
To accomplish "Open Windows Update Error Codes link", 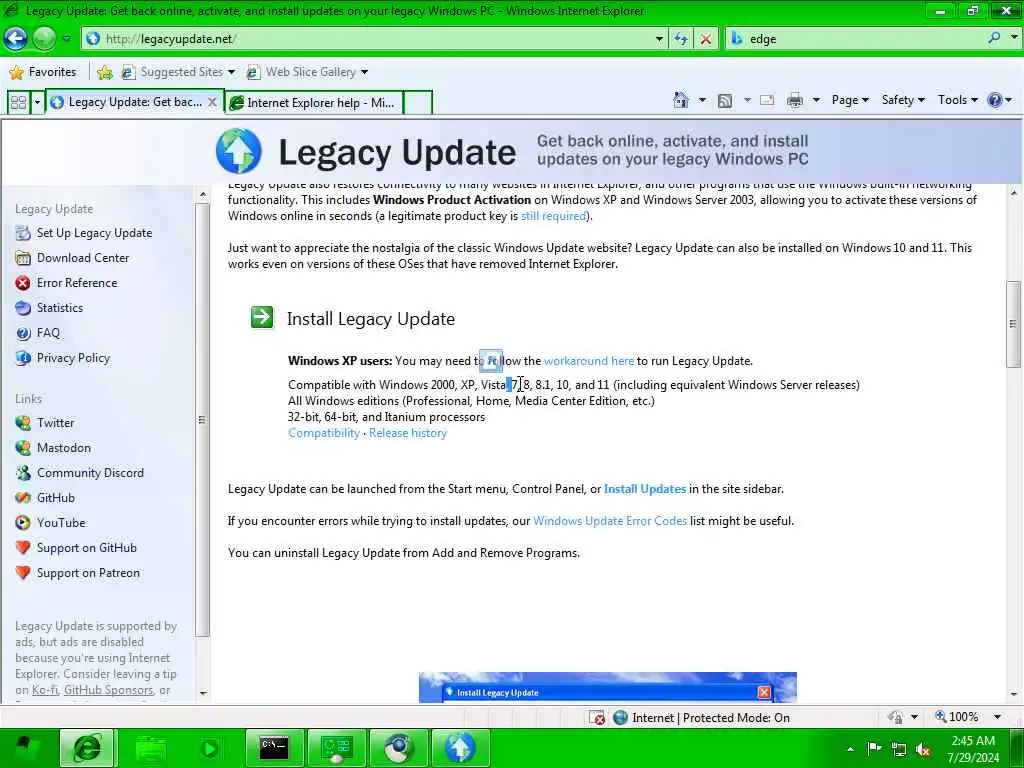I will coord(609,520).
